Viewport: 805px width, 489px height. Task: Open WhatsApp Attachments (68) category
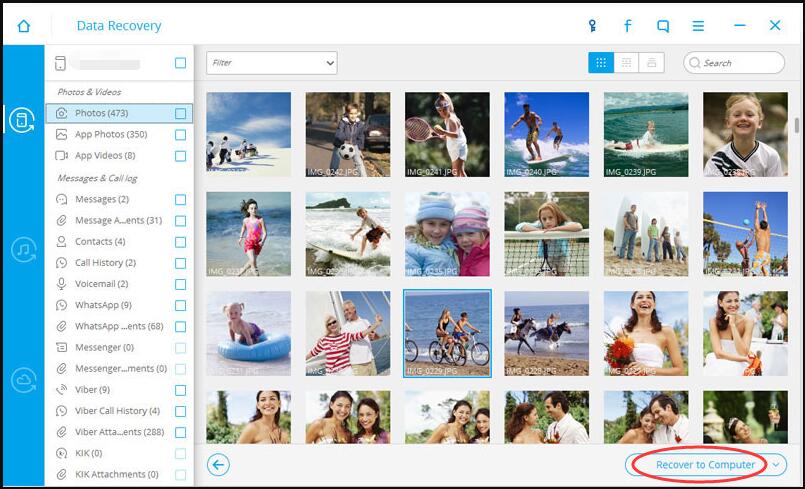point(119,326)
